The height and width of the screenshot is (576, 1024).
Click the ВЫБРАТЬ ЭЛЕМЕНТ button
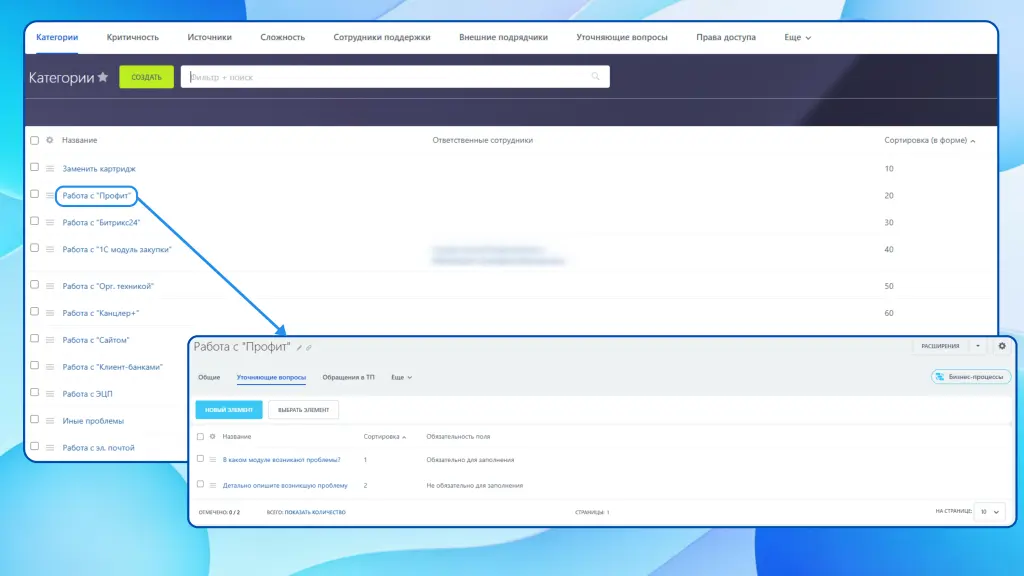coord(304,409)
